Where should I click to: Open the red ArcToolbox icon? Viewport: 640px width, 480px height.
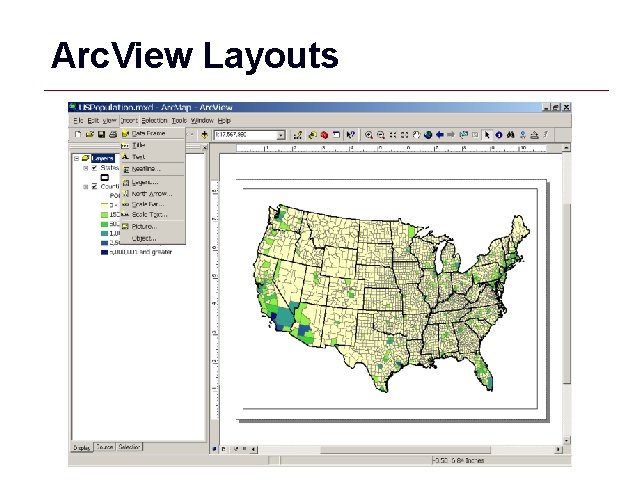[324, 135]
